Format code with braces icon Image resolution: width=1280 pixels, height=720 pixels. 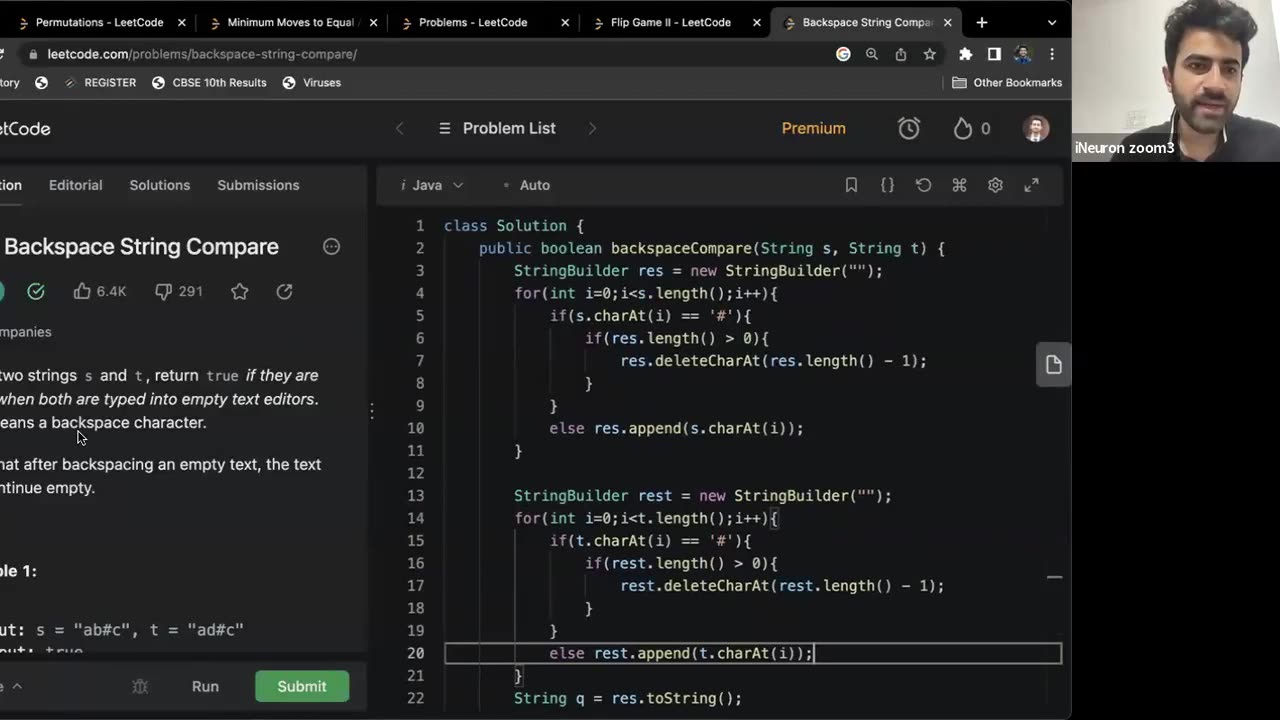coord(887,185)
